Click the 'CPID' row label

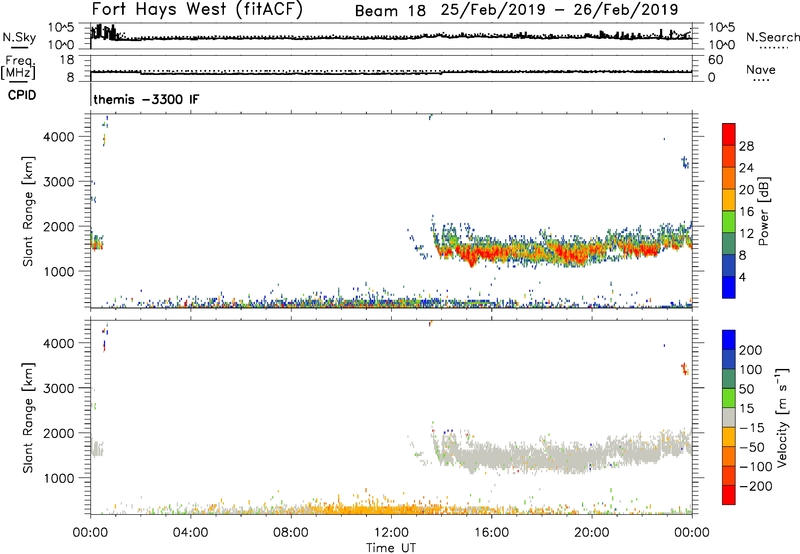click(x=21, y=95)
